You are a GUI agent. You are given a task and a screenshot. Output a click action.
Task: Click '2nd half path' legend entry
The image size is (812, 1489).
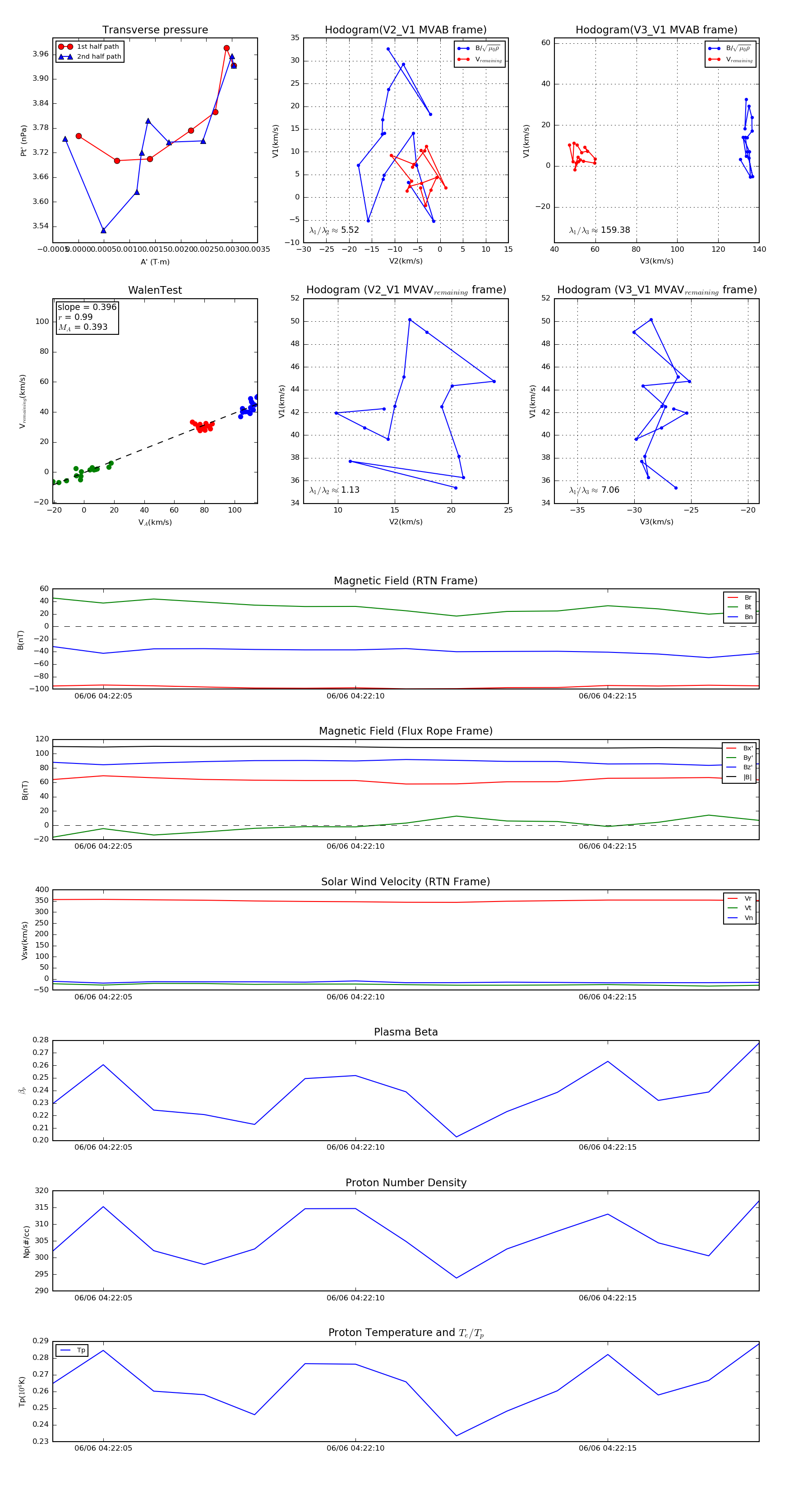point(90,57)
